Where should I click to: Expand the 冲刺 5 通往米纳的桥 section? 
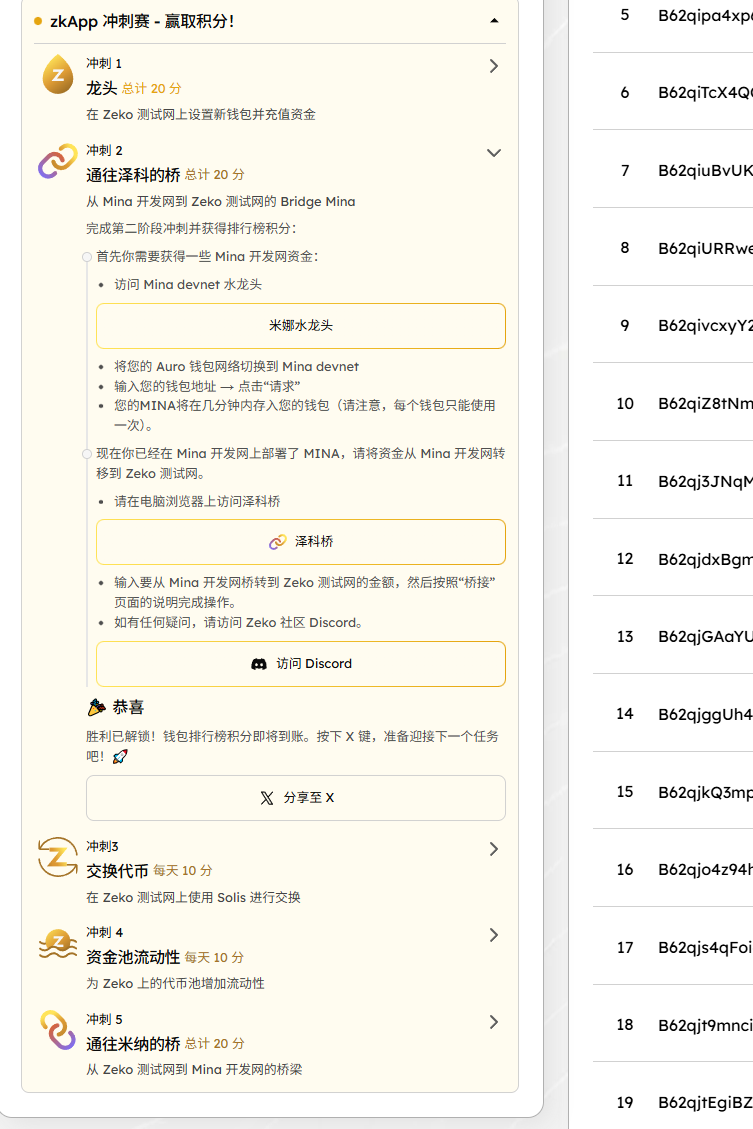(x=493, y=1022)
